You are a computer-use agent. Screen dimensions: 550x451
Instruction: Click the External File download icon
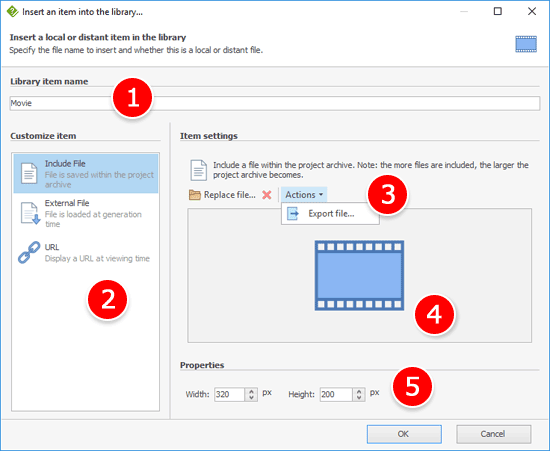pyautogui.click(x=30, y=213)
